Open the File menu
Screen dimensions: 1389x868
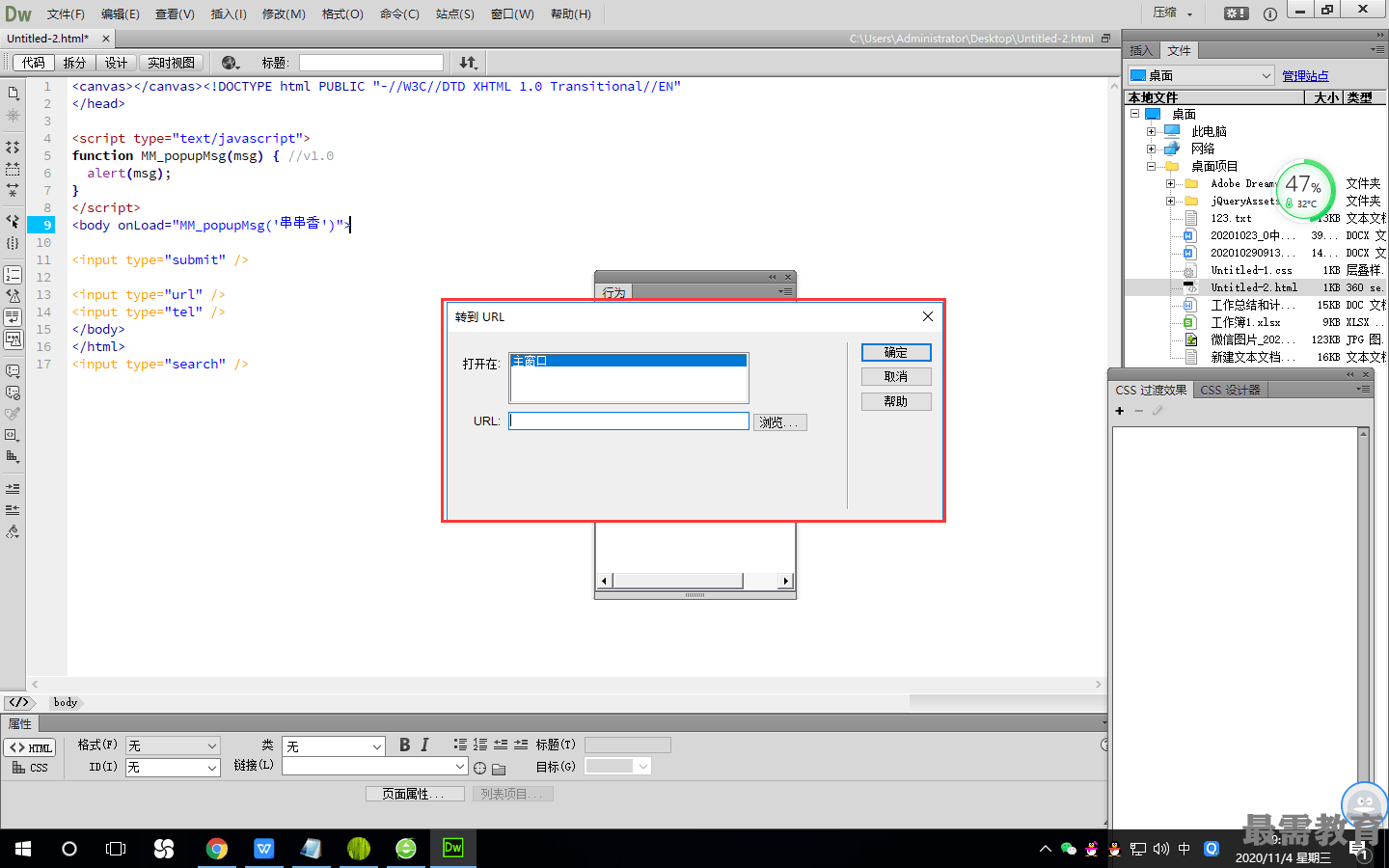tap(66, 14)
